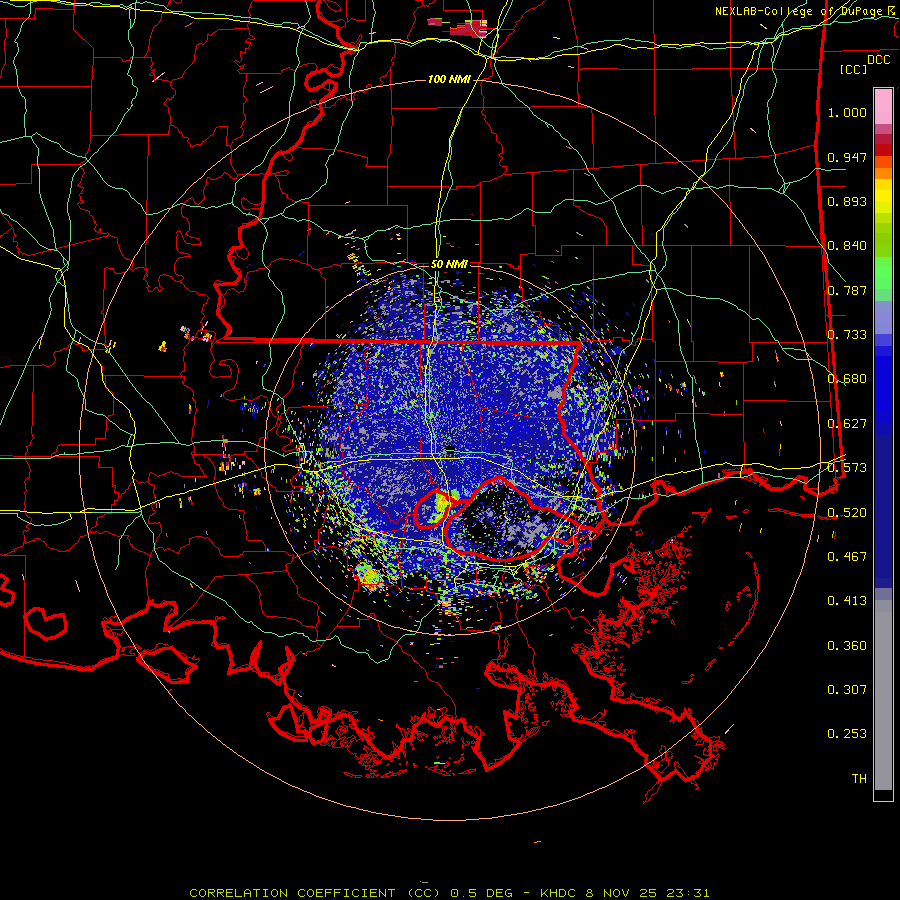Click the 0.627 legend value
The image size is (900, 900).
[x=847, y=424]
